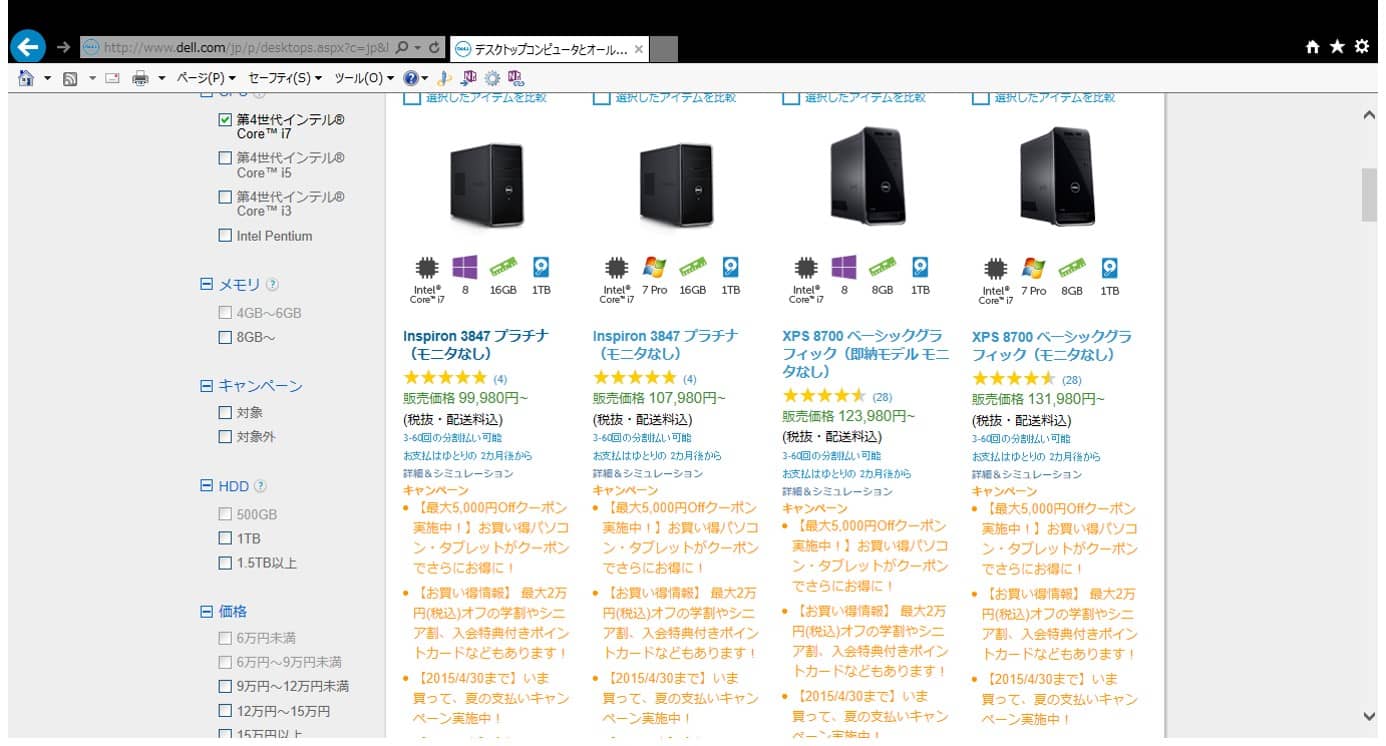Go back with the blue back arrow
The image size is (1386, 746).
30,47
